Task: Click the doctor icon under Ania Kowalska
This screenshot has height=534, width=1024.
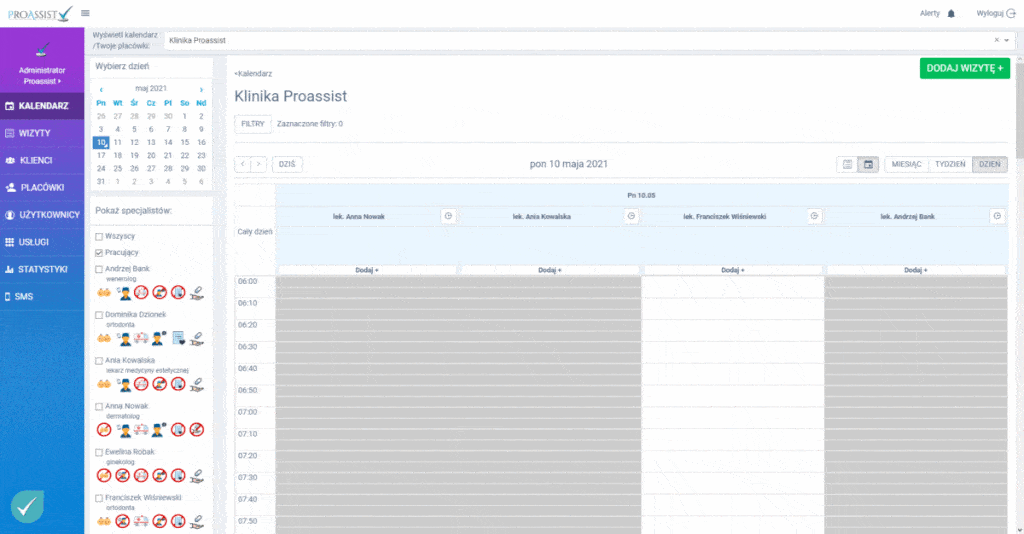Action: (x=123, y=384)
